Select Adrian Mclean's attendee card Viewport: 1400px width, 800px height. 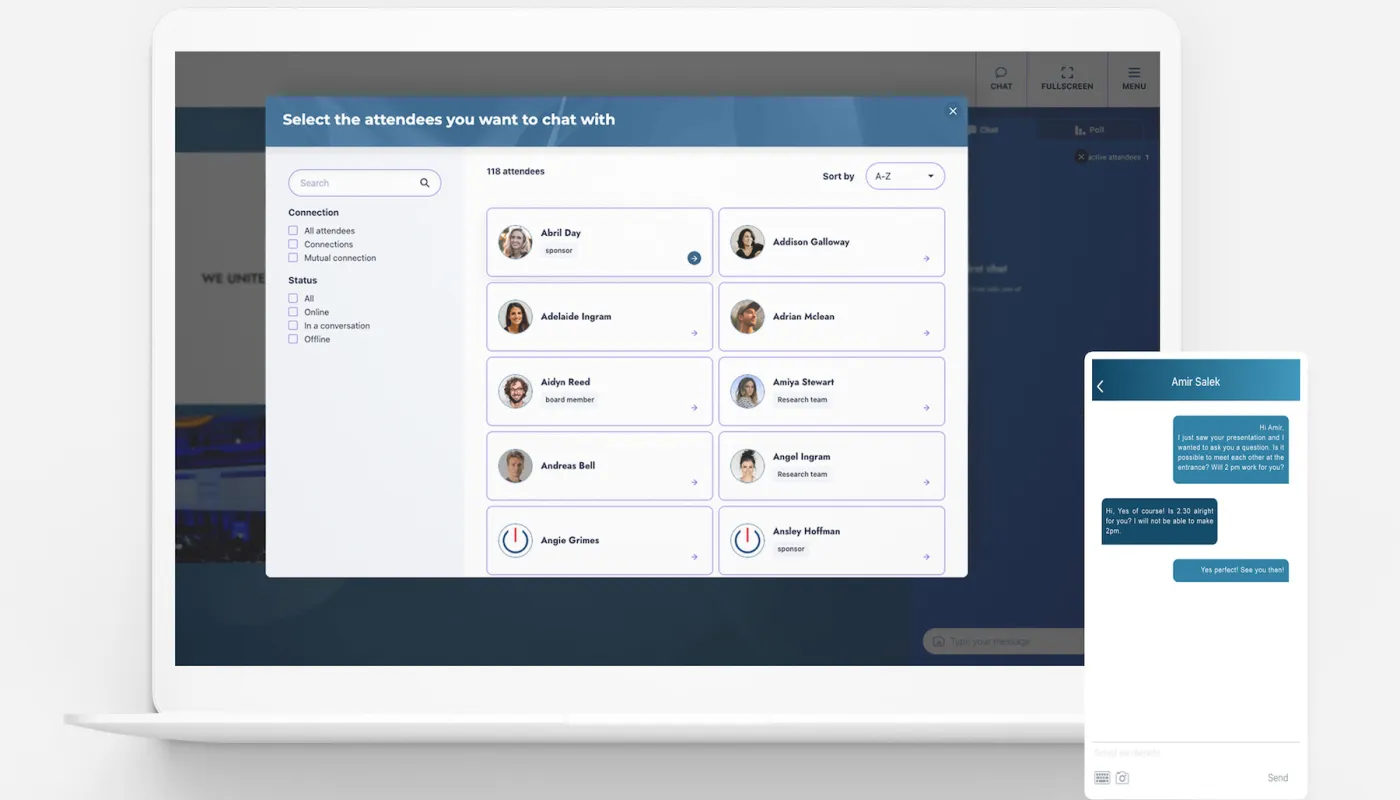(x=831, y=317)
